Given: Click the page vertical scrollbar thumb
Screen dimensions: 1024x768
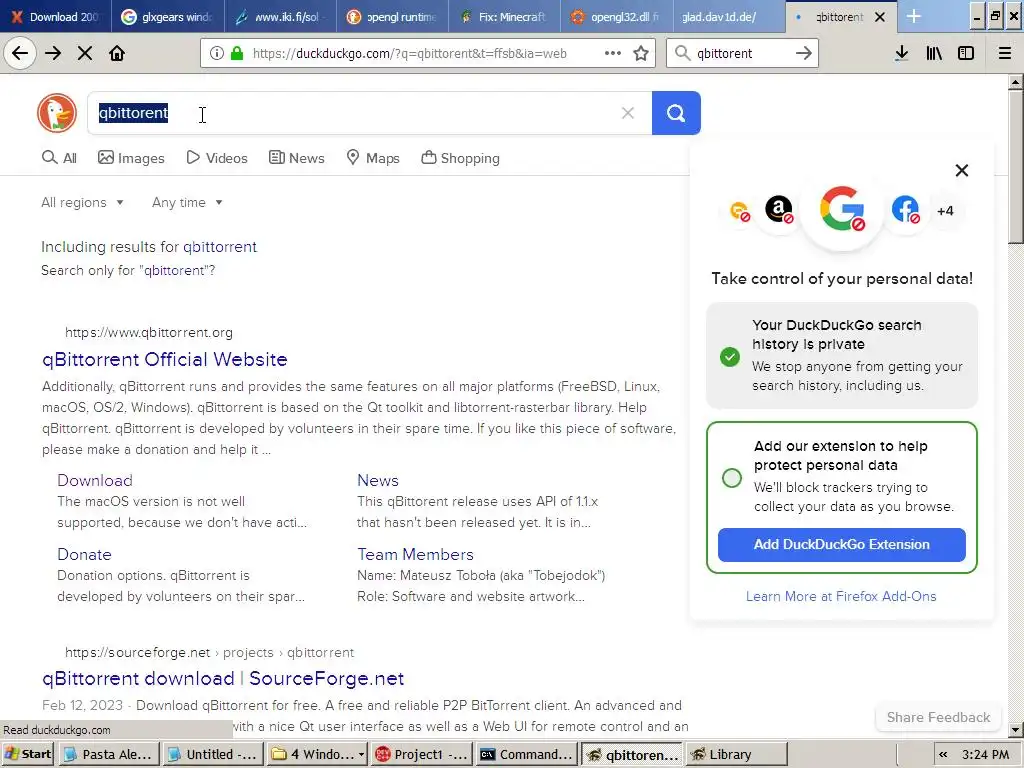Looking at the screenshot, I should click(1016, 167).
